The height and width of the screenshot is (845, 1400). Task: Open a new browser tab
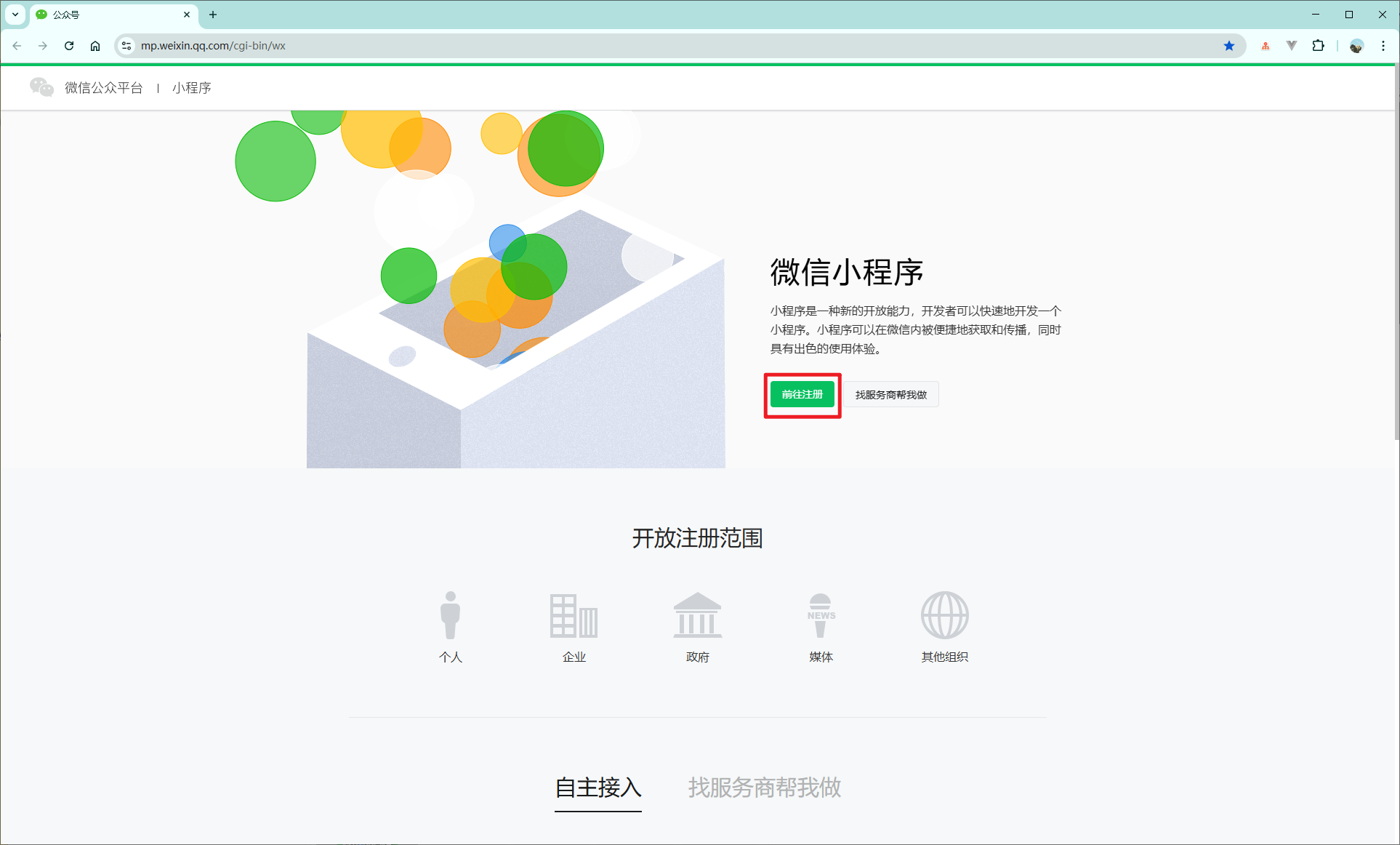[213, 15]
